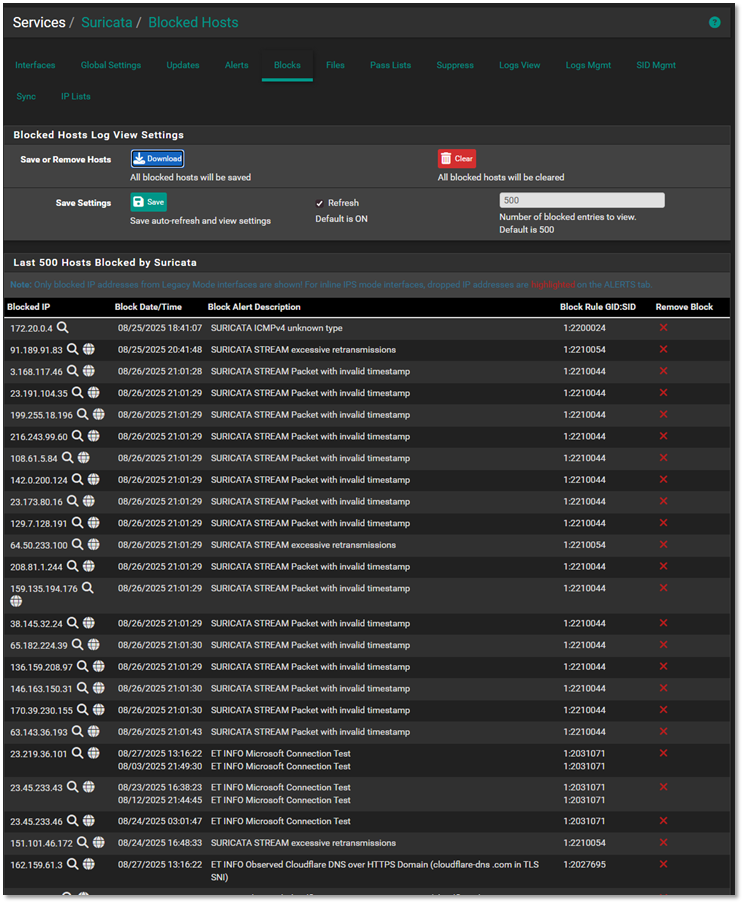The width and height of the screenshot is (744, 904).
Task: Download all blocked hosts
Action: [x=157, y=159]
